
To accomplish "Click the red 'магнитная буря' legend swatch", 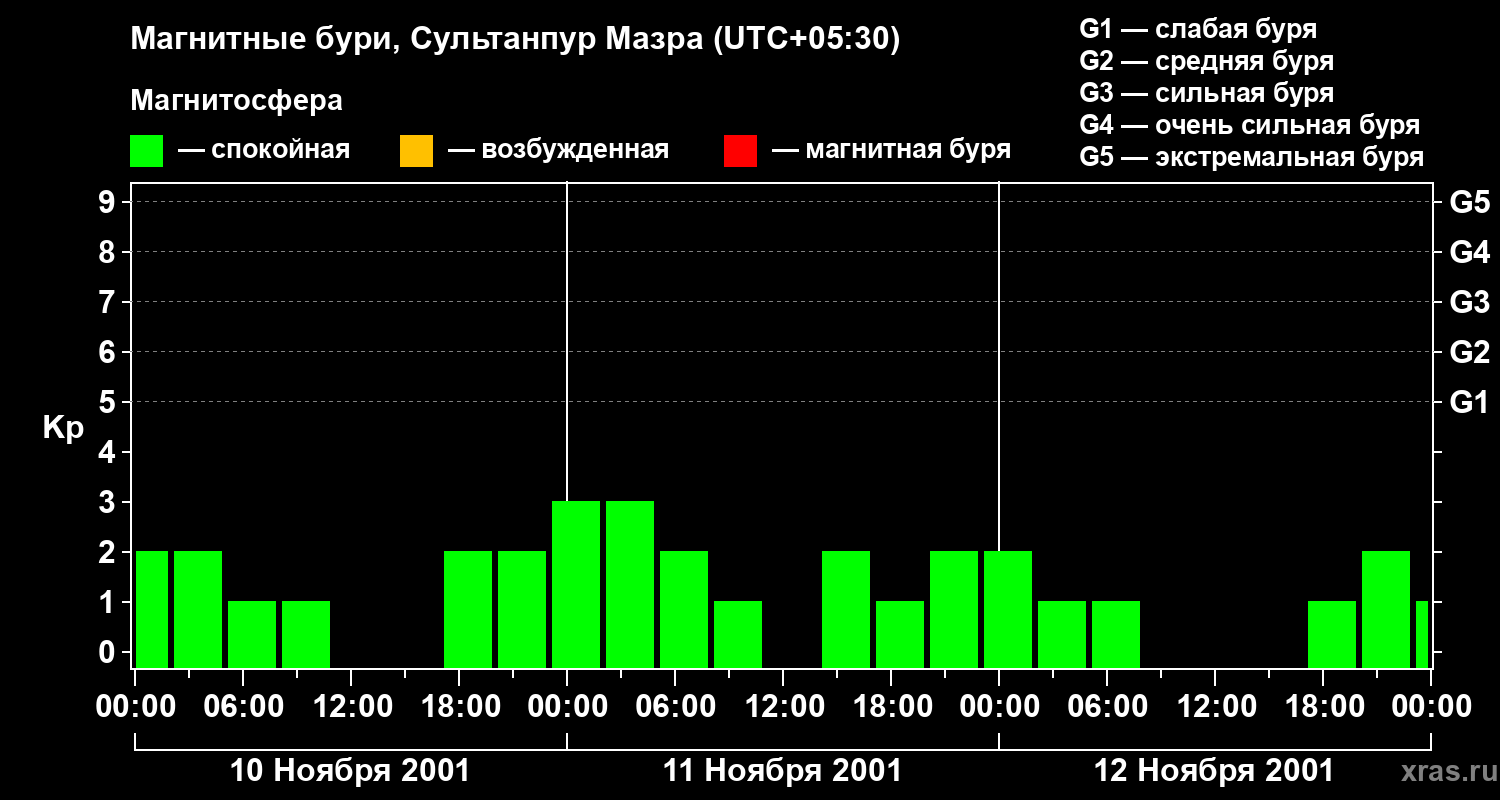I will 740,150.
